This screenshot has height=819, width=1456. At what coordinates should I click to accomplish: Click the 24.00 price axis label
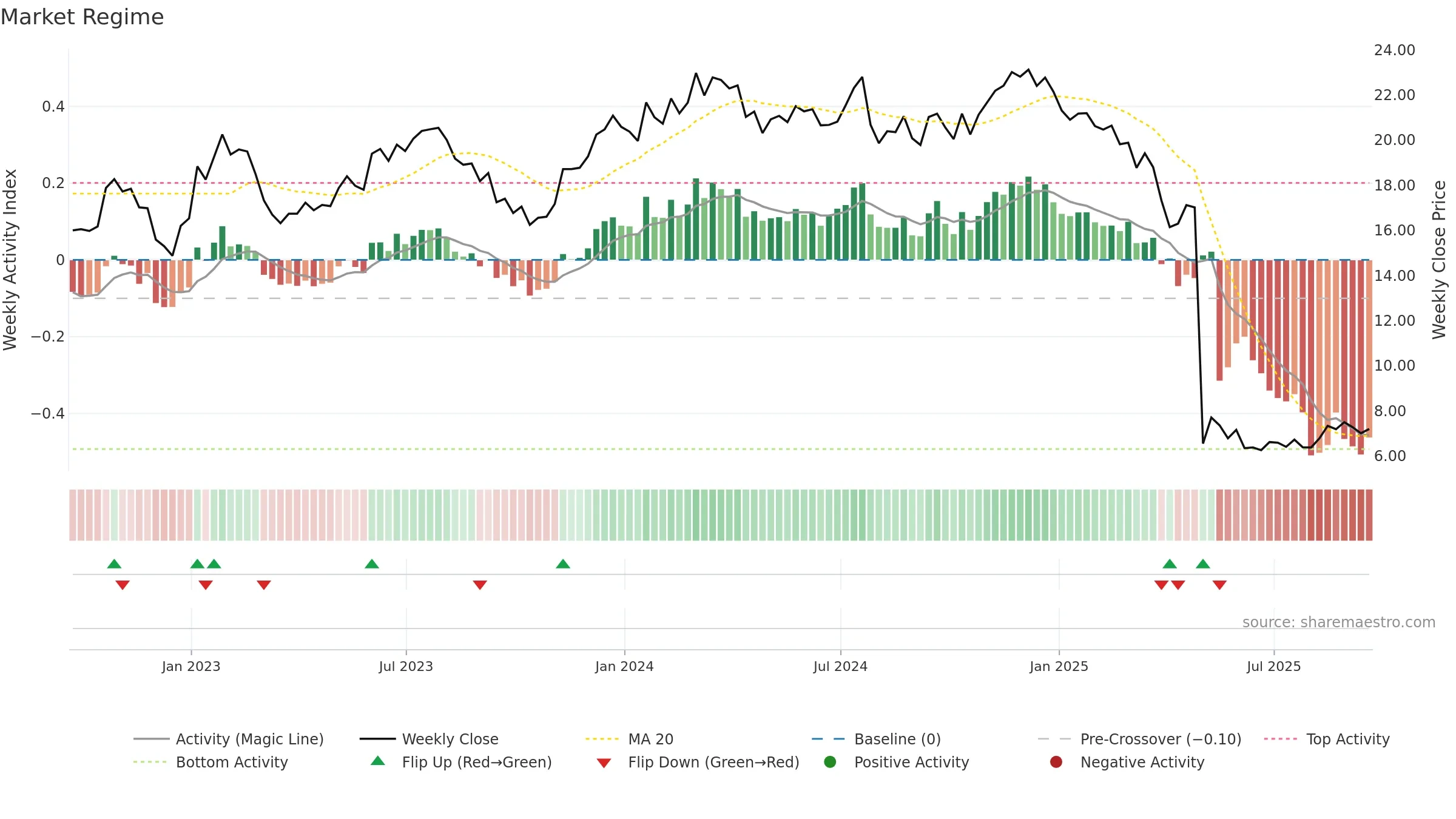point(1395,50)
